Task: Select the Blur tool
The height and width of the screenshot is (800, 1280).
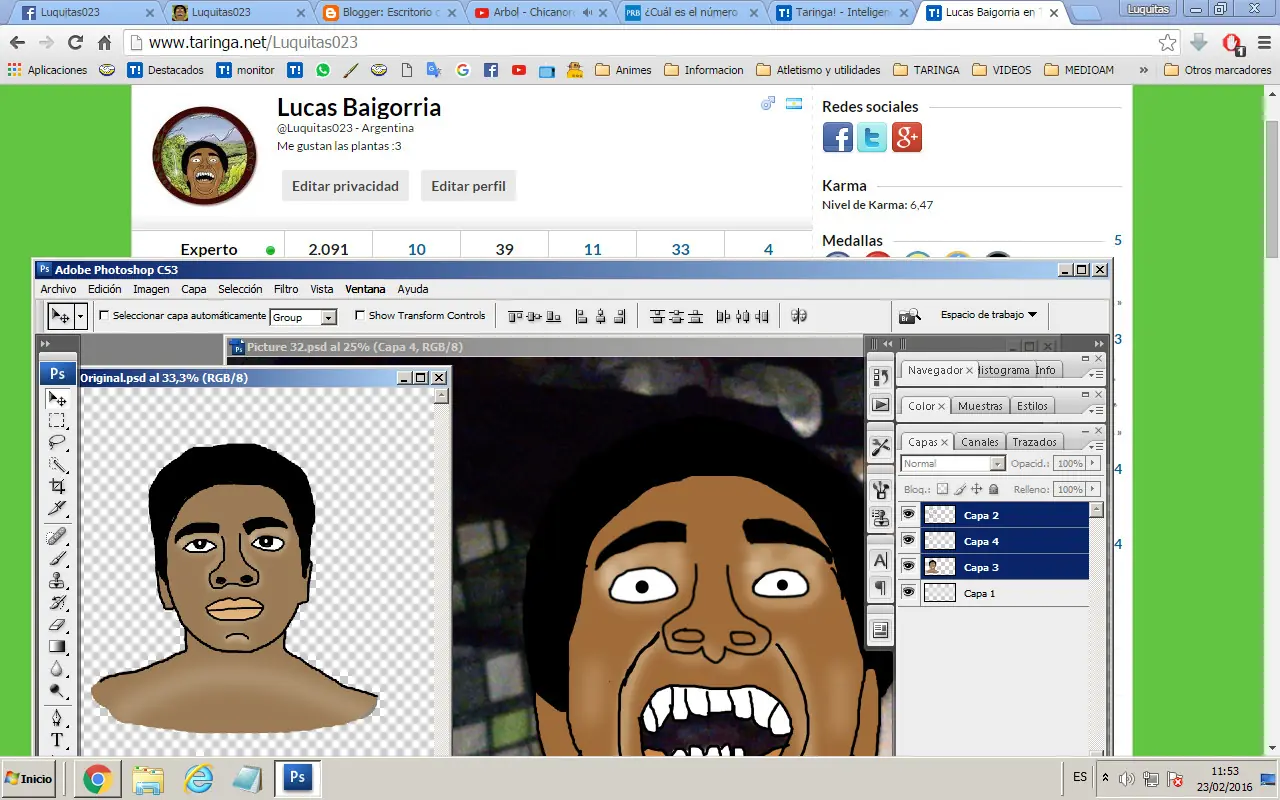Action: (57, 668)
